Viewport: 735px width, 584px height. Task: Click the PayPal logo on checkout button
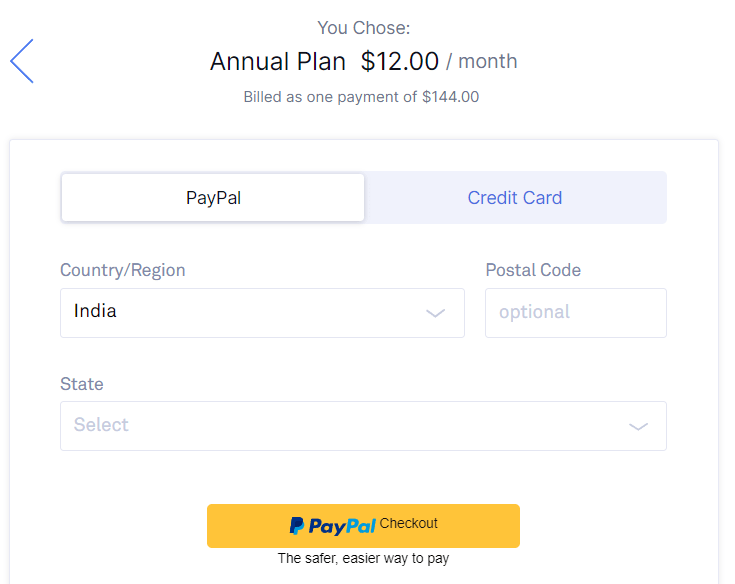(332, 526)
